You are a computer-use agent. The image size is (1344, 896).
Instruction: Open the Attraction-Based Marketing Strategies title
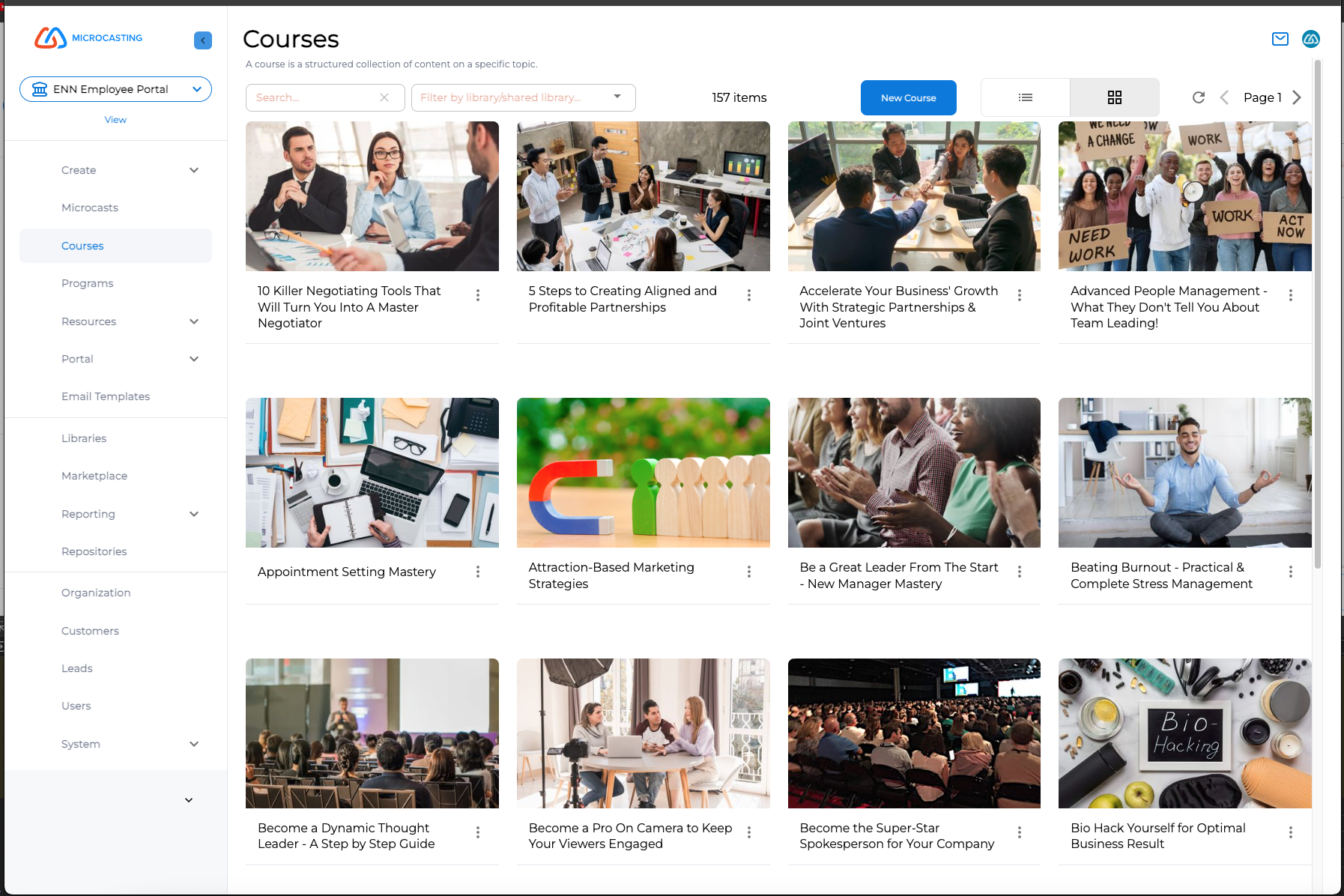coord(611,575)
